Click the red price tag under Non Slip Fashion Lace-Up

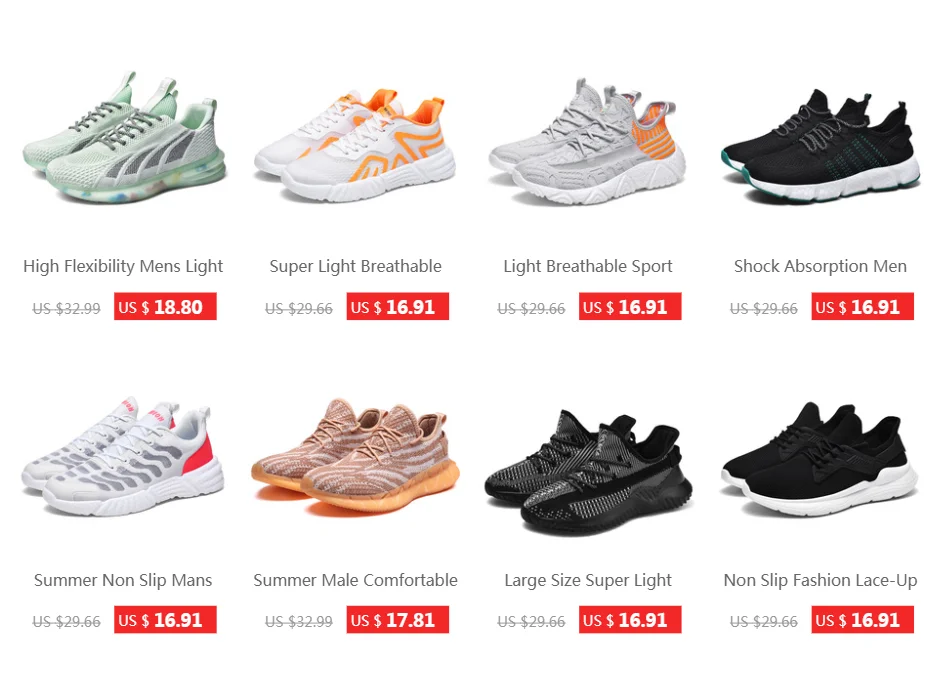(x=862, y=620)
